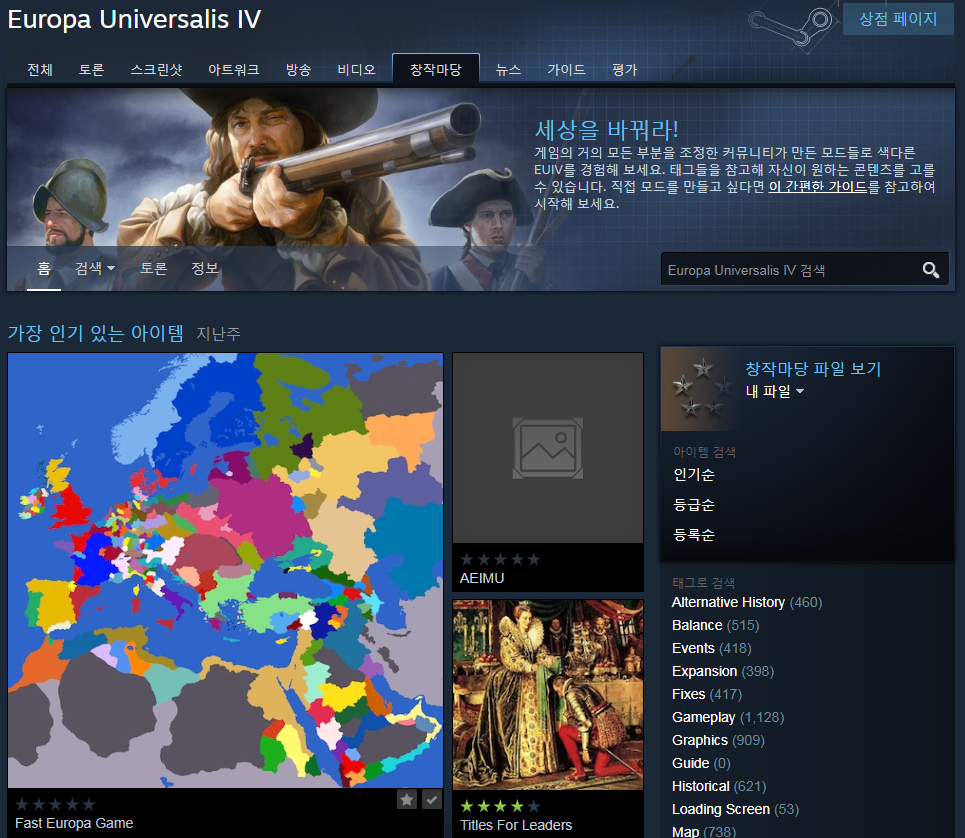The width and height of the screenshot is (965, 838).
Task: Click the 가장 인기 있는 아이템 heading
Action: [96, 333]
